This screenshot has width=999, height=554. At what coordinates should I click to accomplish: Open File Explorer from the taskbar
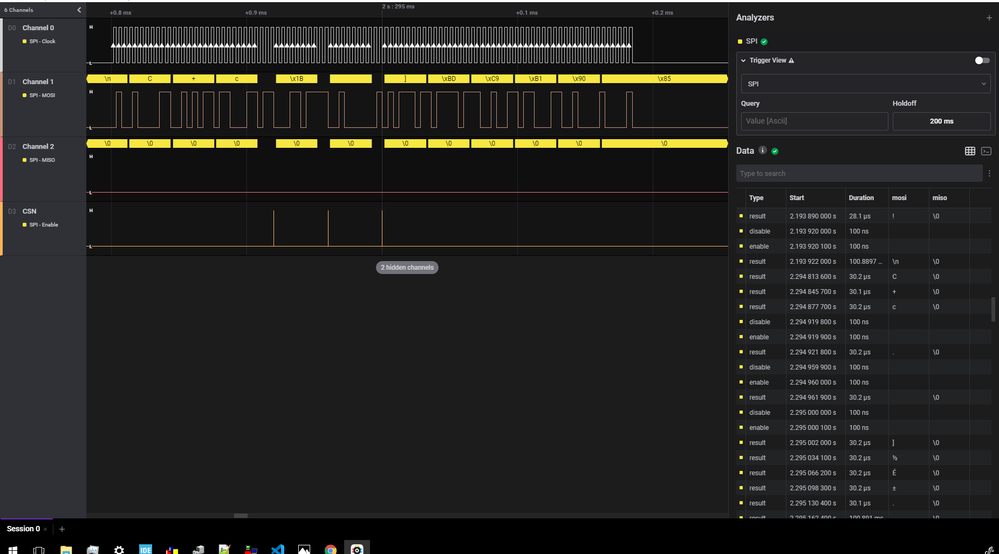66,550
